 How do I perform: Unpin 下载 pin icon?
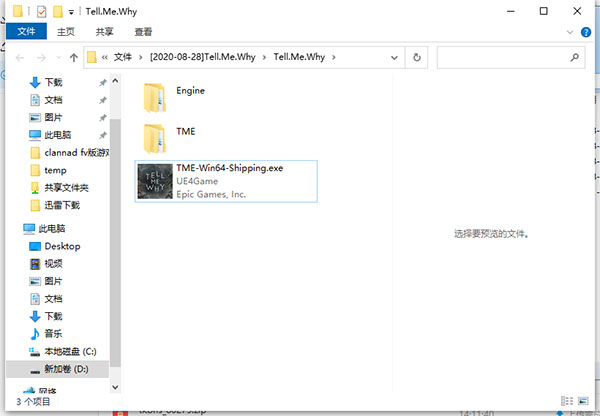(103, 83)
